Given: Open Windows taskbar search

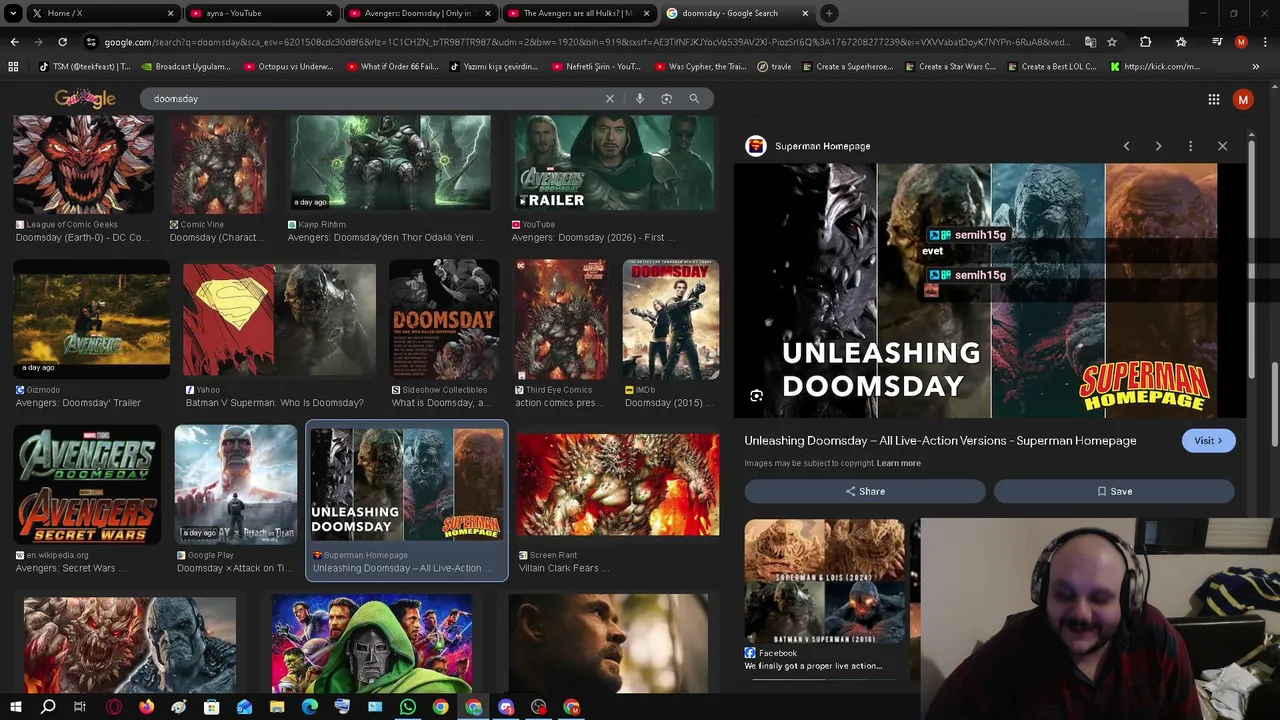Looking at the screenshot, I should [x=48, y=707].
